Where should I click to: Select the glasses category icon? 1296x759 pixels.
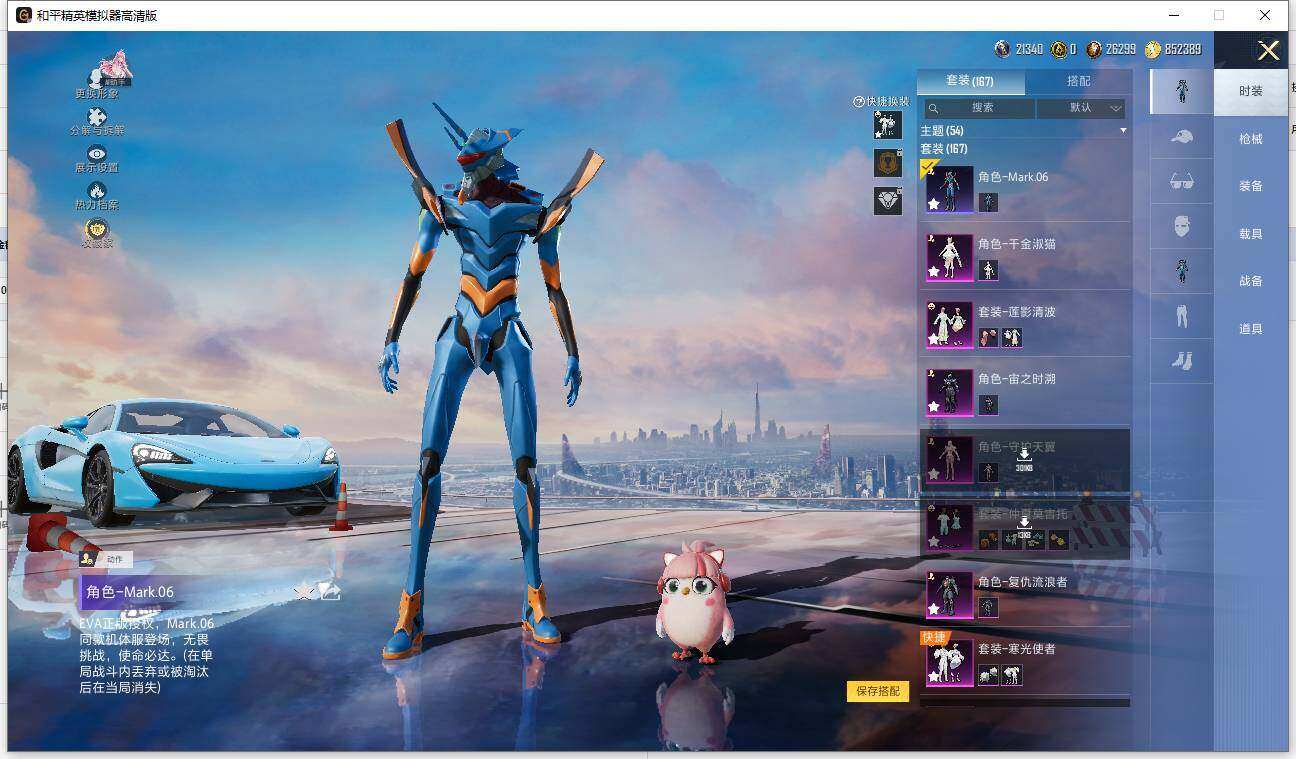1182,181
